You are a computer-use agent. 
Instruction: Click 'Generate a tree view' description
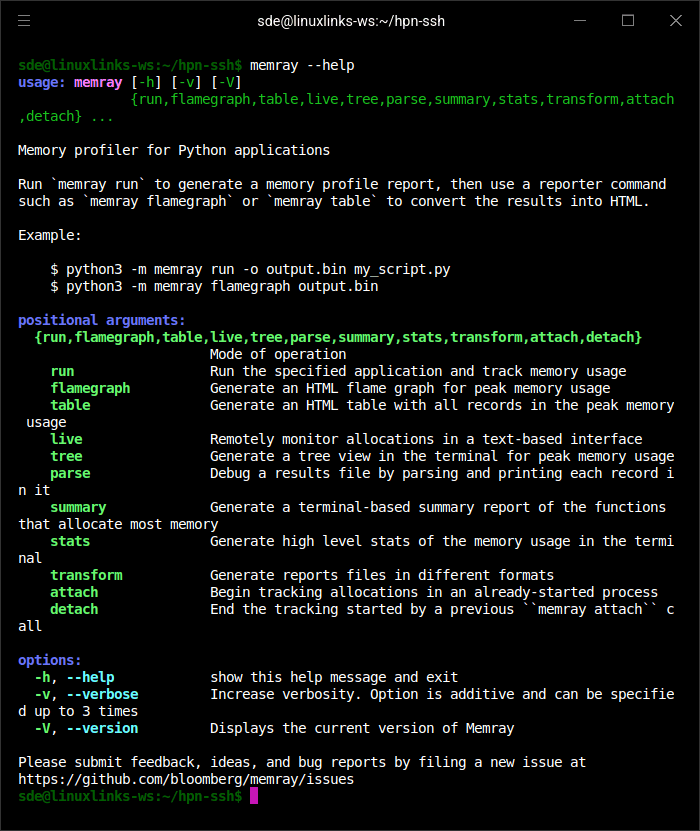click(442, 456)
